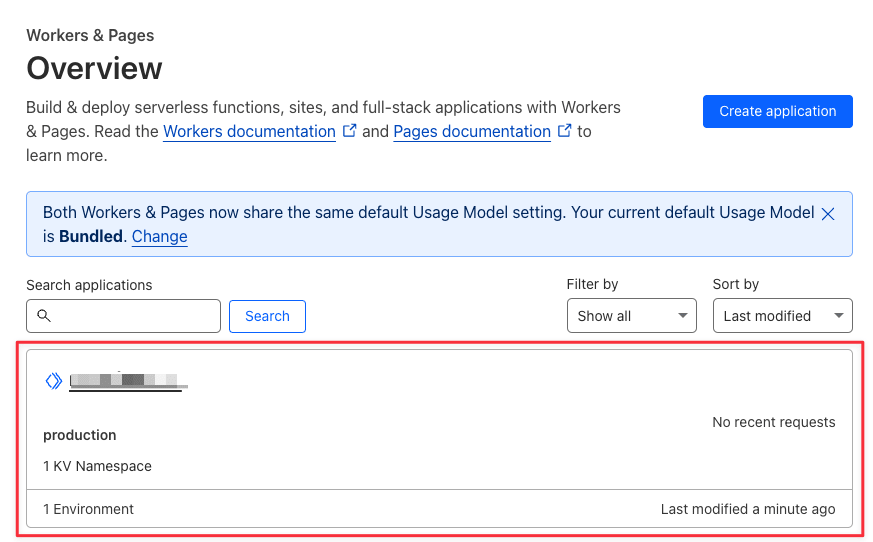Click the Change usage model link
The image size is (873, 542).
(x=159, y=236)
